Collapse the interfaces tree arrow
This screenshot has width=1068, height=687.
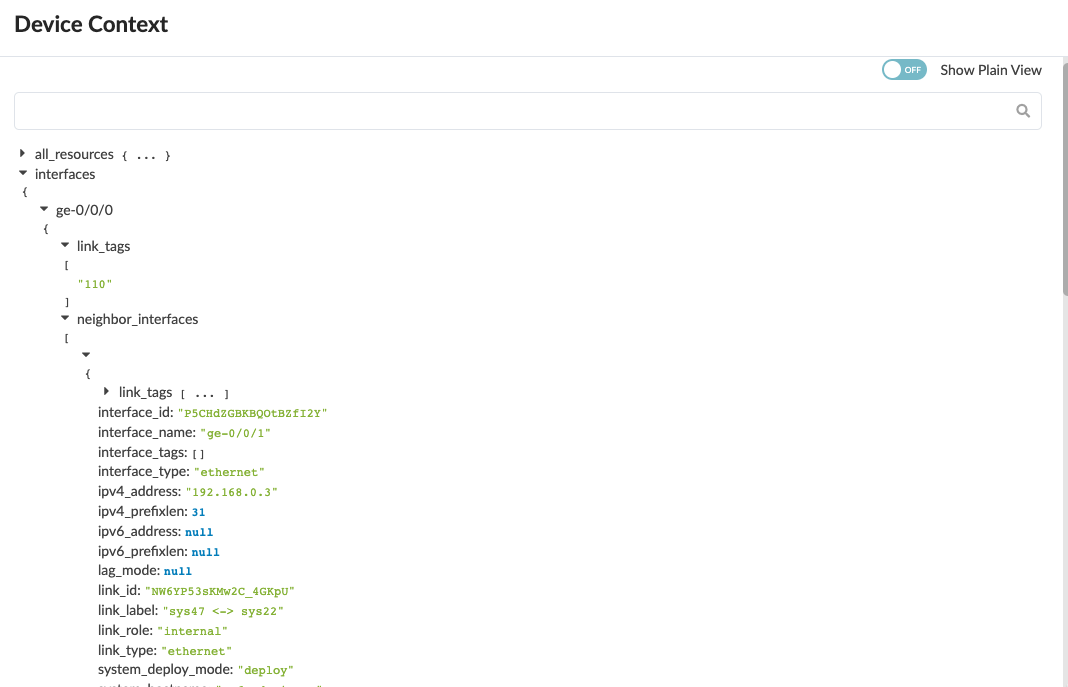(x=23, y=173)
